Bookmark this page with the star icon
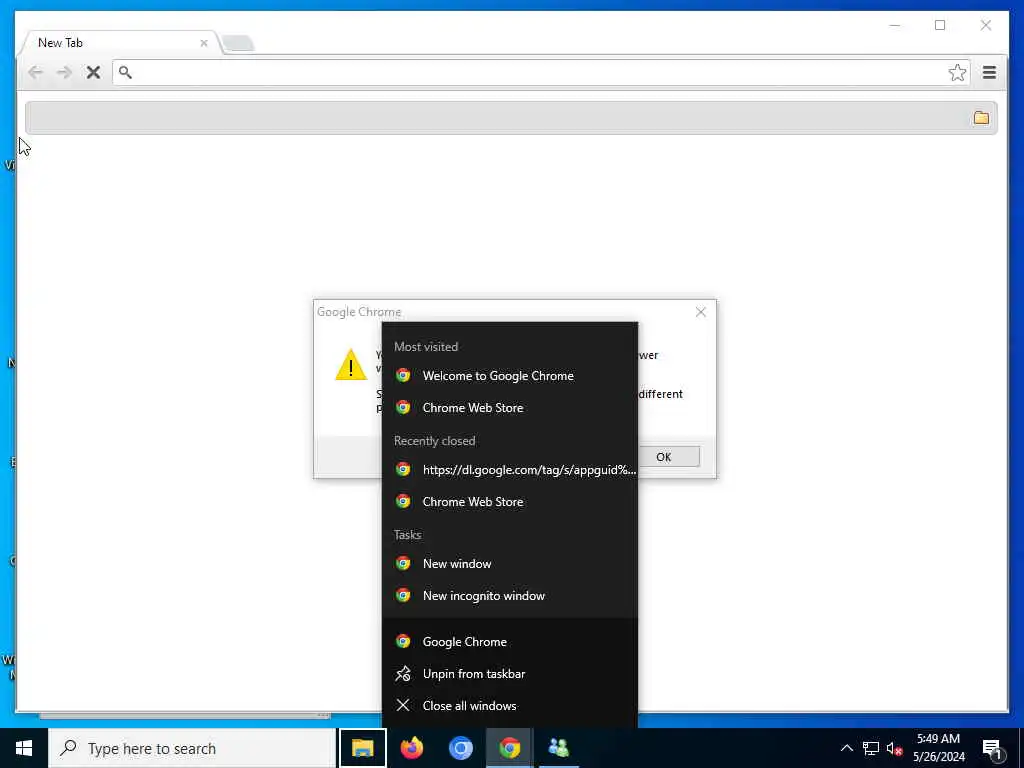This screenshot has height=768, width=1024. click(957, 72)
